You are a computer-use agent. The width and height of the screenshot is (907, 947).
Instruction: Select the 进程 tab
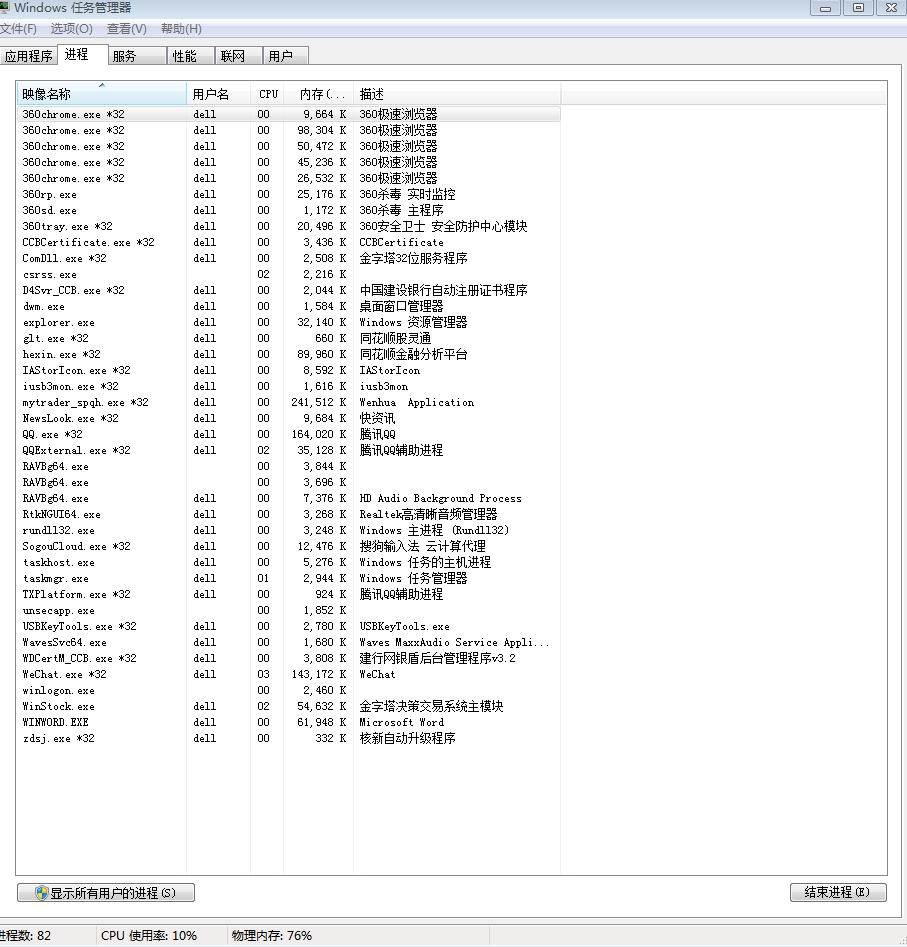[83, 54]
